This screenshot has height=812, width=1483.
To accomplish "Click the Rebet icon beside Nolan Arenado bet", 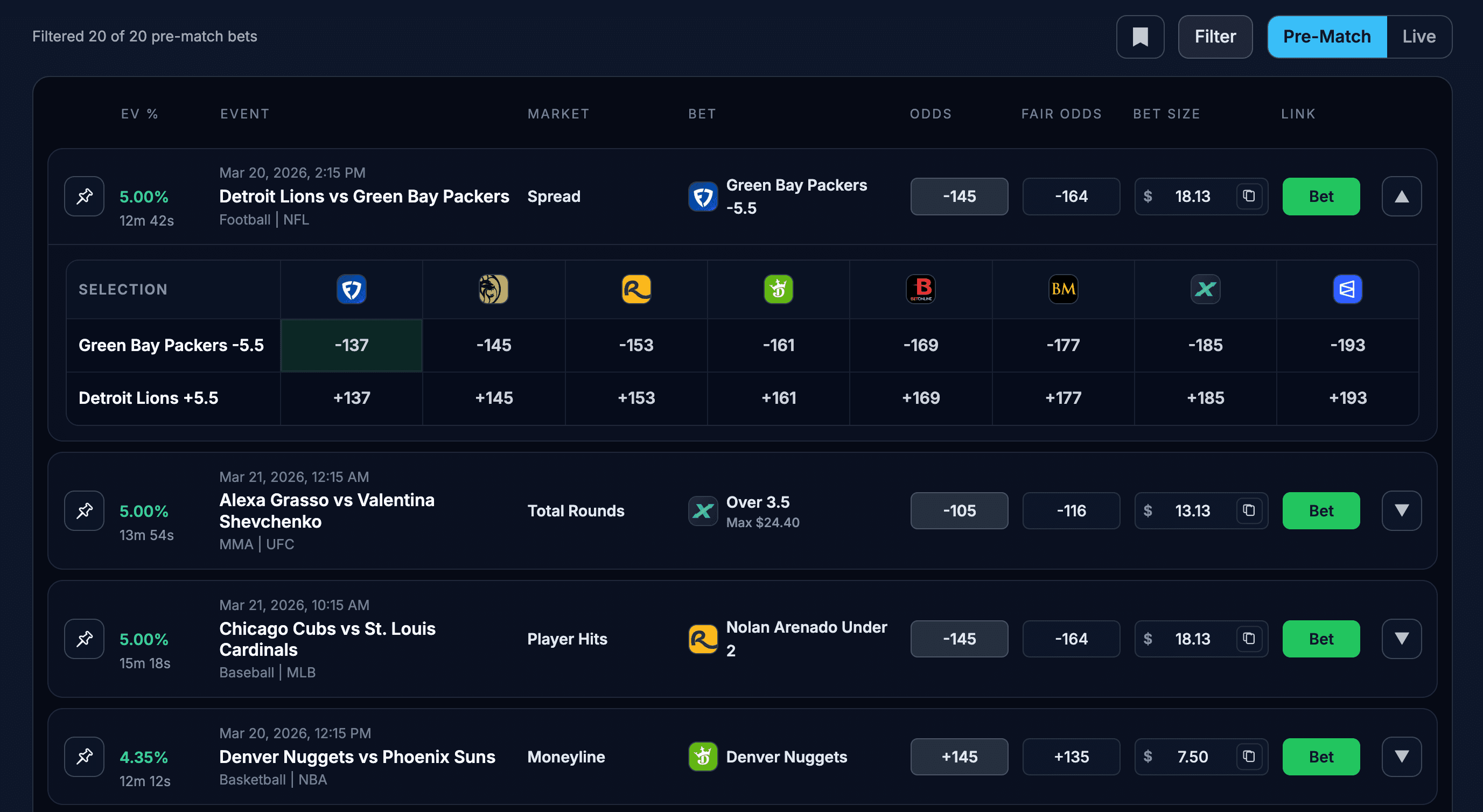I will (x=702, y=639).
